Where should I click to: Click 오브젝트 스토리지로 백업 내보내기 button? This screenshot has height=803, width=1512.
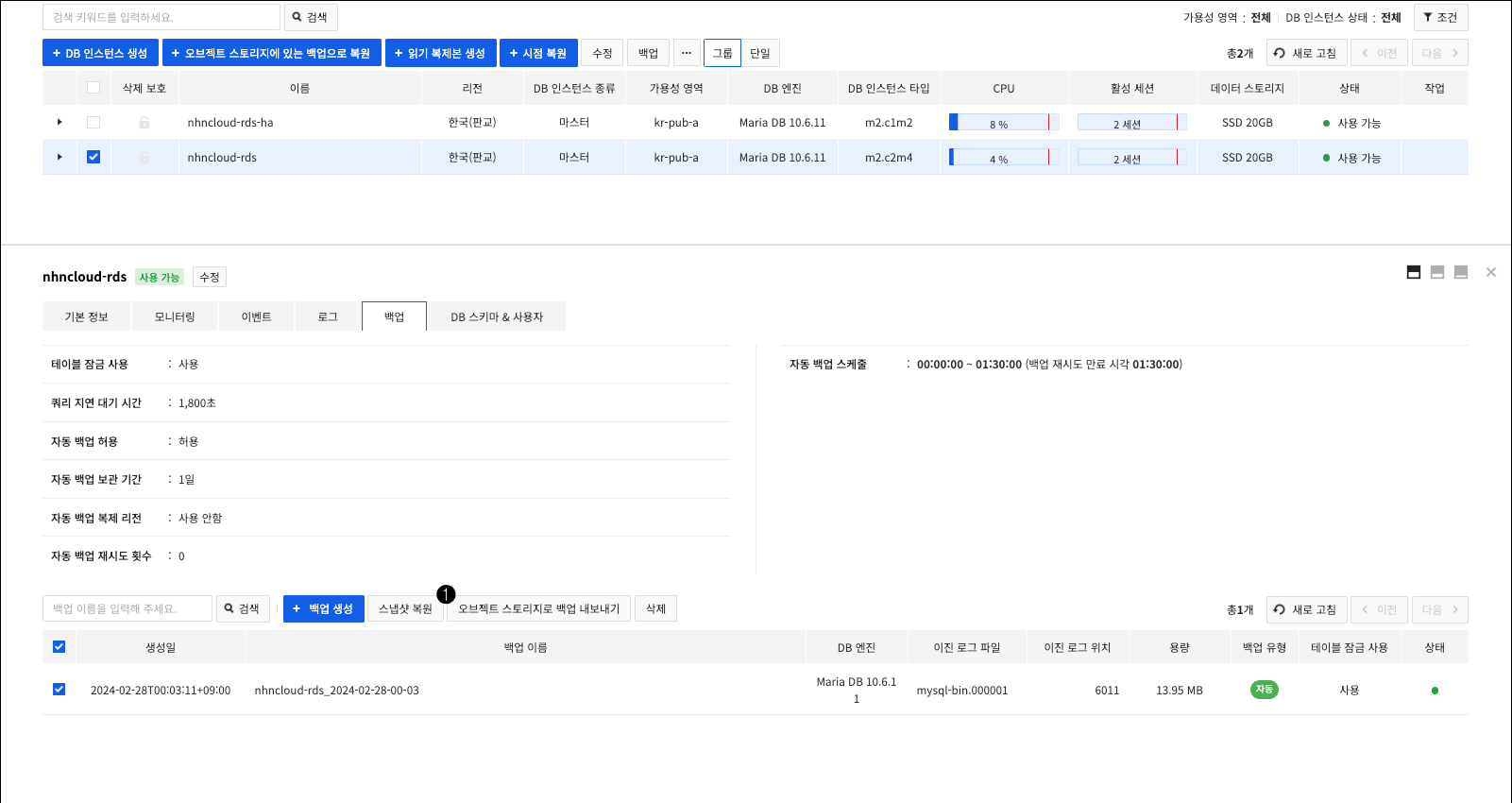[539, 608]
